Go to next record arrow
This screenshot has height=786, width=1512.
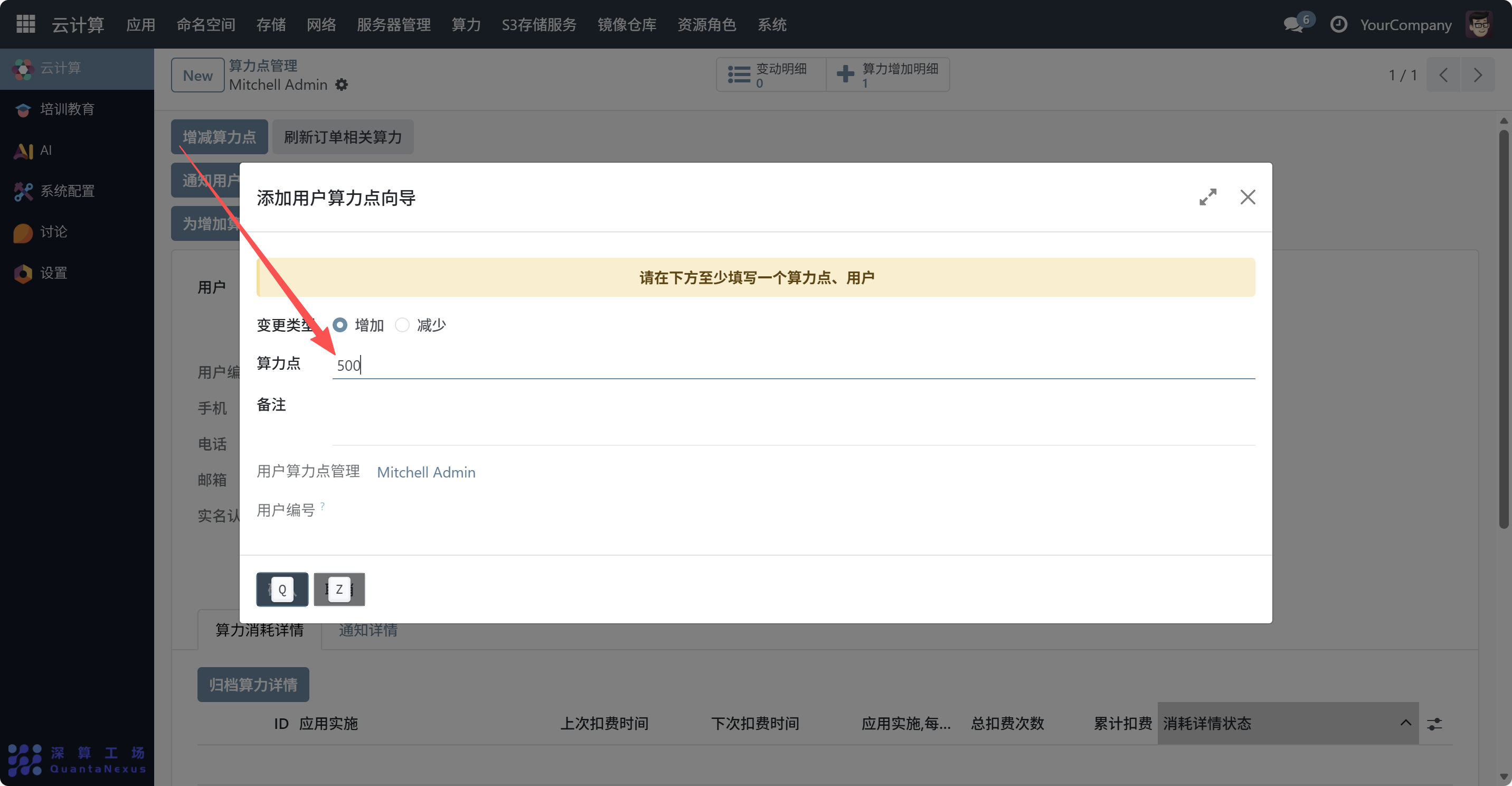1477,75
